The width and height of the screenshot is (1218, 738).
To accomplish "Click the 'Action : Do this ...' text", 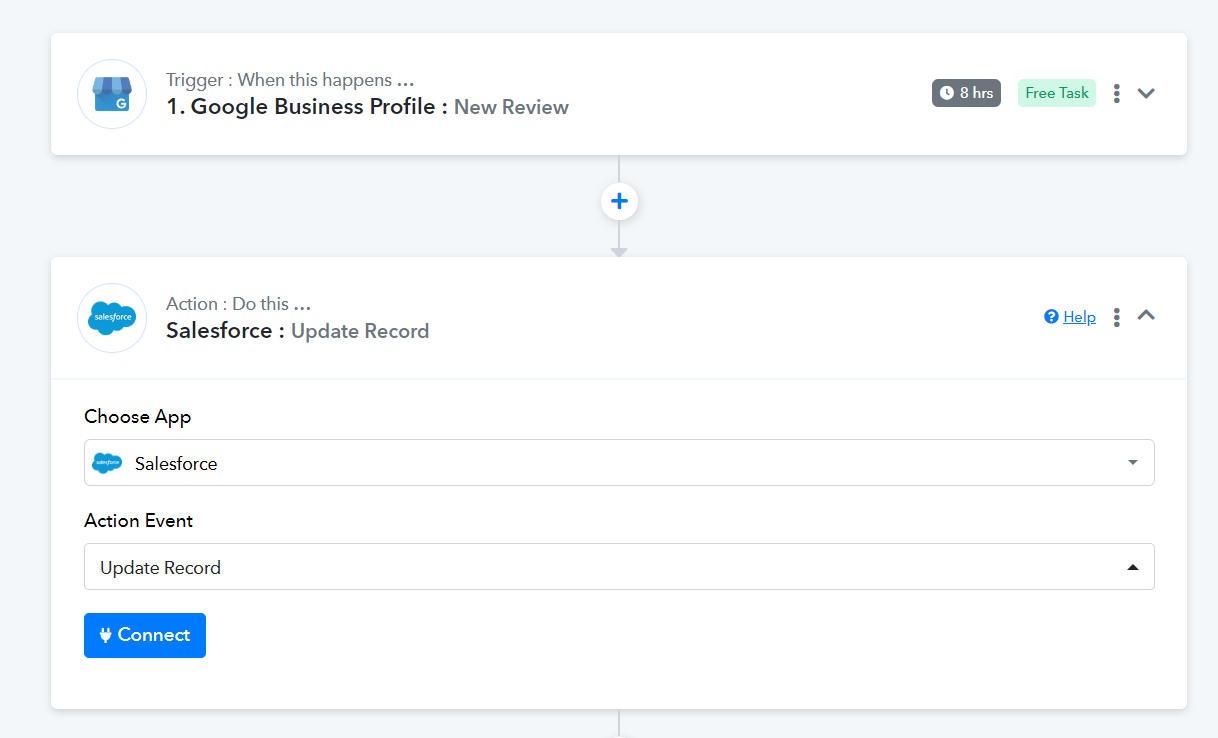I will (239, 304).
